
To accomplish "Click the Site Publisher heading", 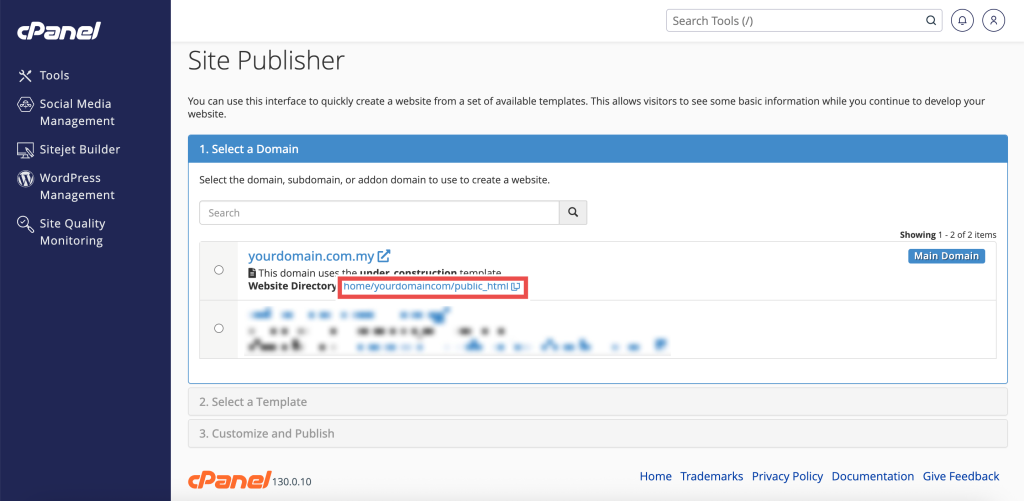I will tap(266, 61).
